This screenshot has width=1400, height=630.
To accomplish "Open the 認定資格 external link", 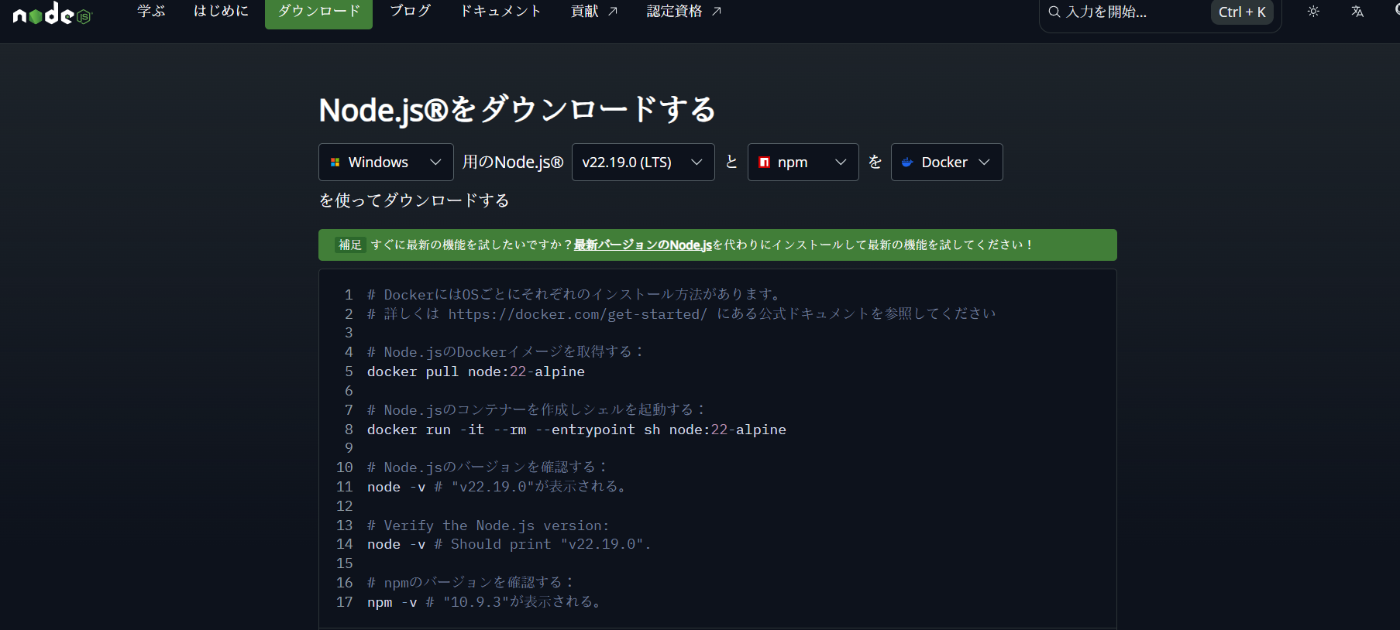I will pyautogui.click(x=684, y=11).
